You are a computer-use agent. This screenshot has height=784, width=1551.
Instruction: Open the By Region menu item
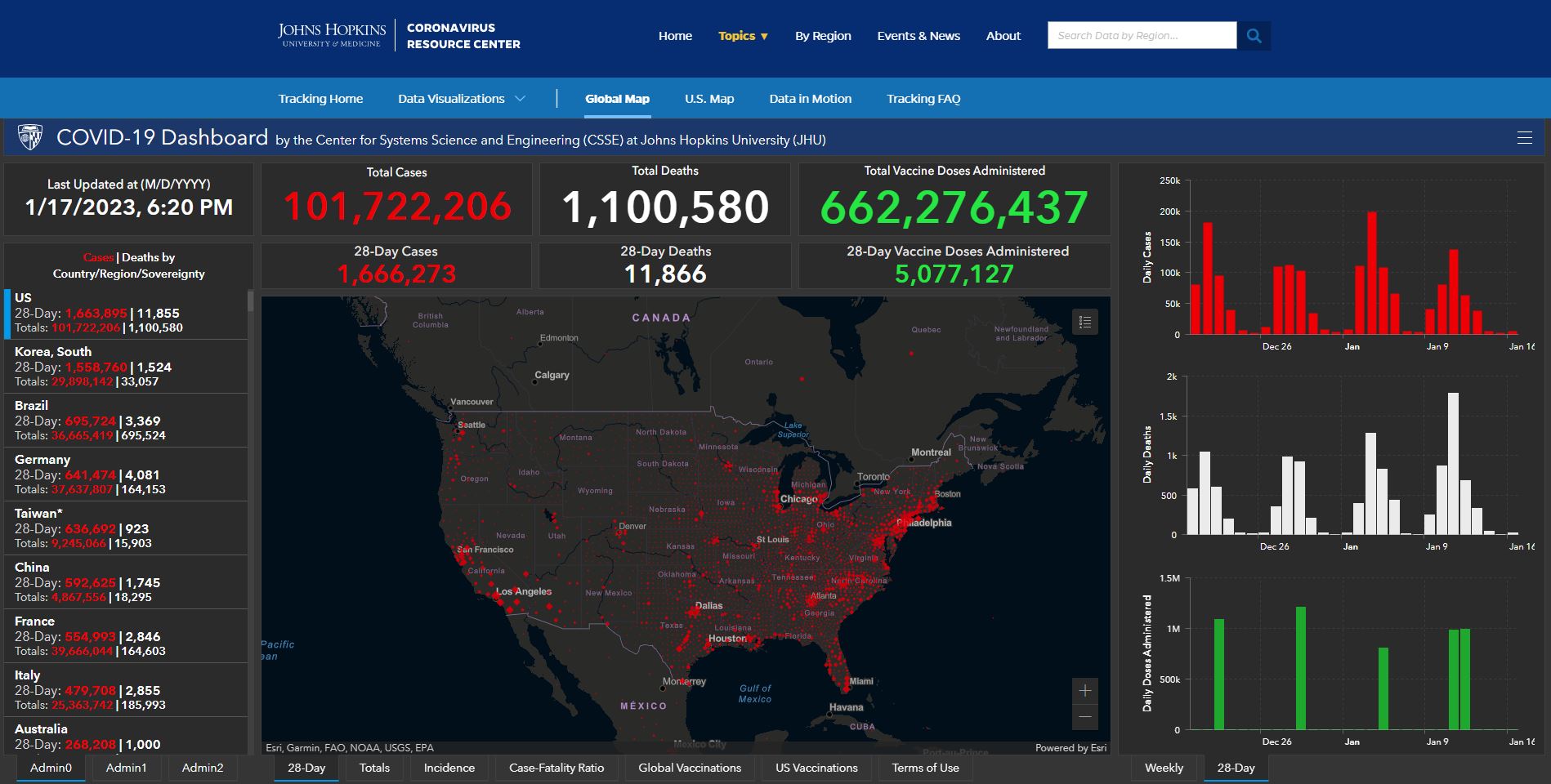pyautogui.click(x=823, y=36)
